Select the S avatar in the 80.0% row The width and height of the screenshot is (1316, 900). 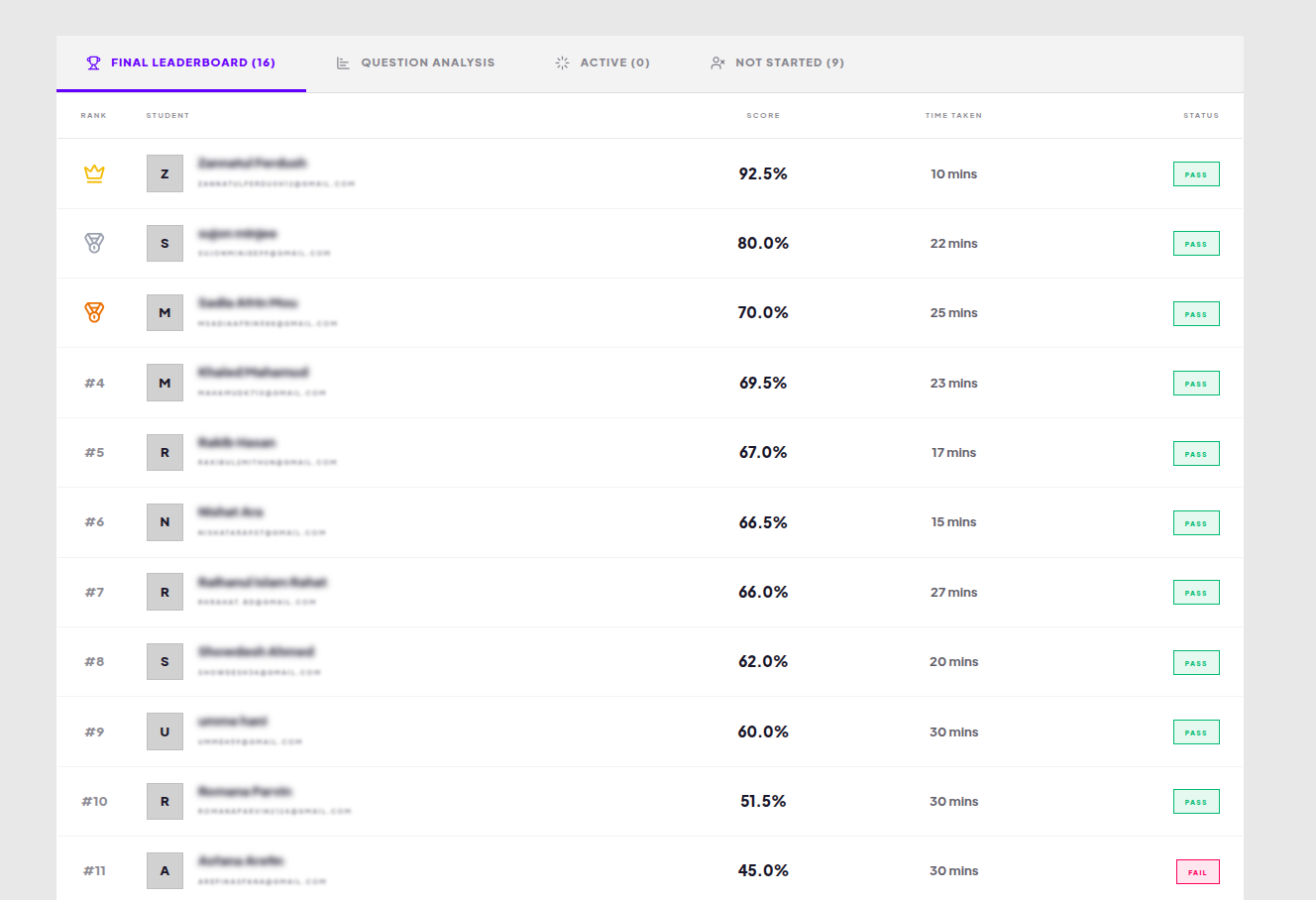164,243
